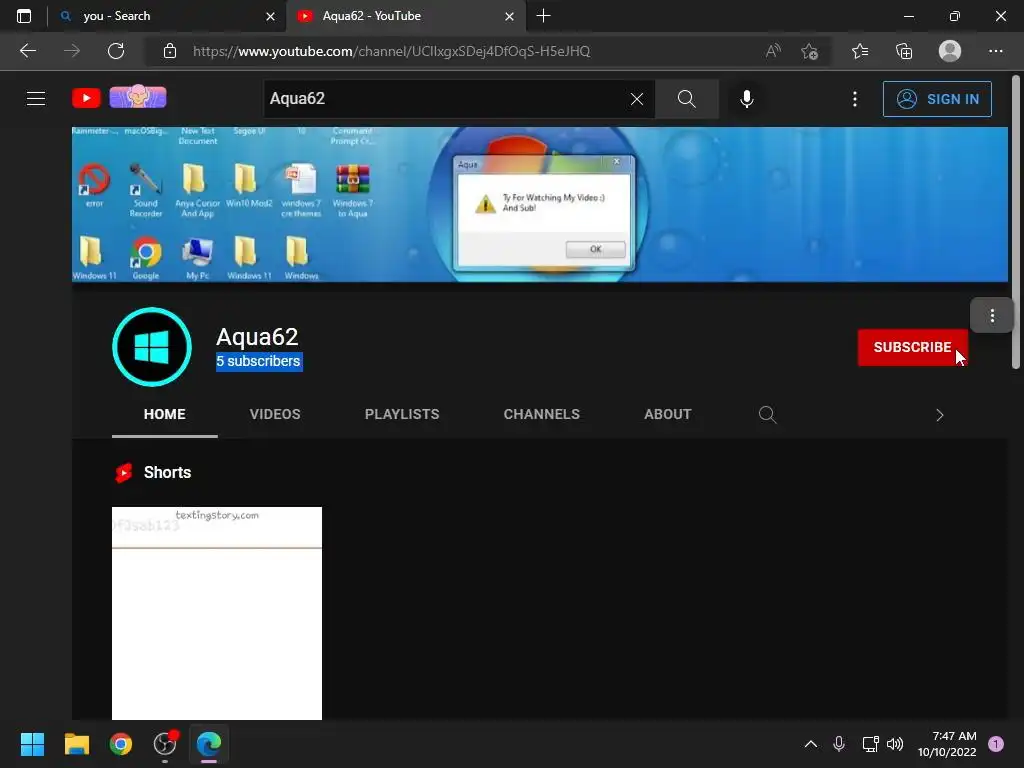Open a new browser tab
This screenshot has height=768, width=1024.
543,16
